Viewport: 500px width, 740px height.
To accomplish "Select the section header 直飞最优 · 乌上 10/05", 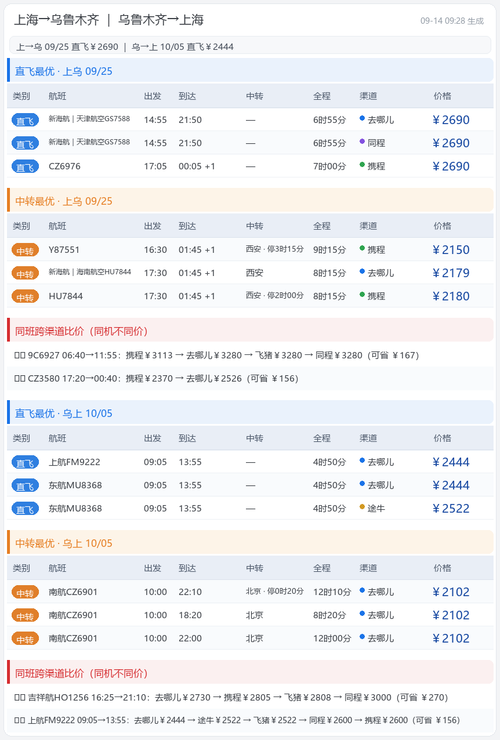I will click(x=250, y=413).
